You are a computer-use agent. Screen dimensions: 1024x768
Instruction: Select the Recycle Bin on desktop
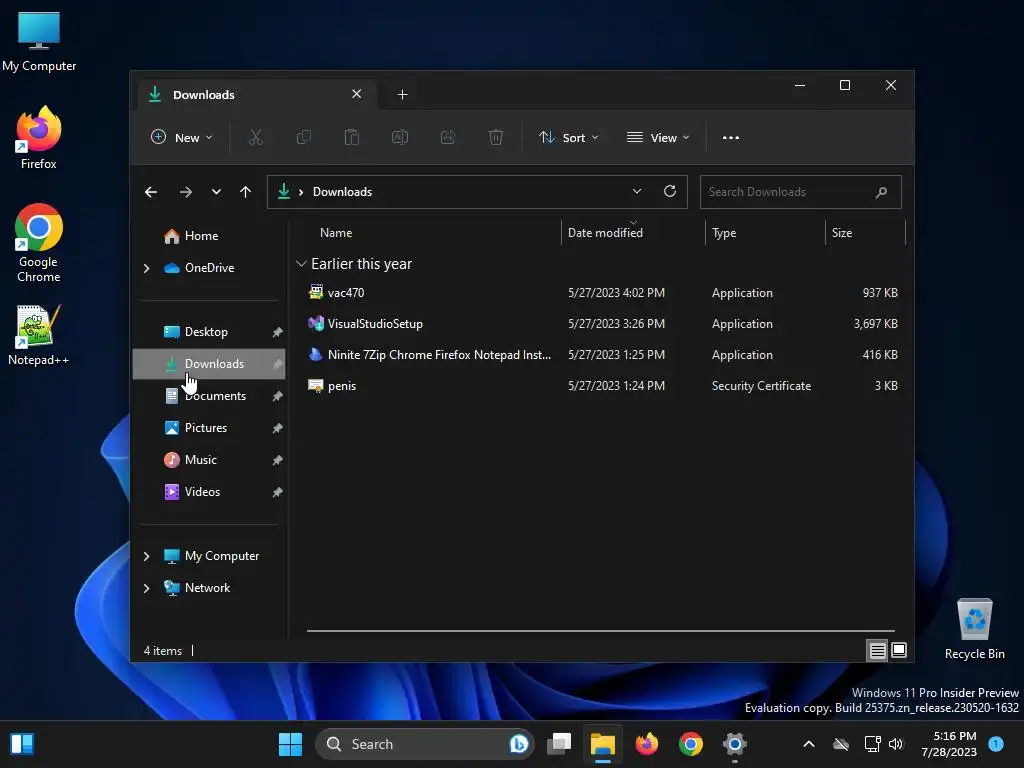(974, 629)
